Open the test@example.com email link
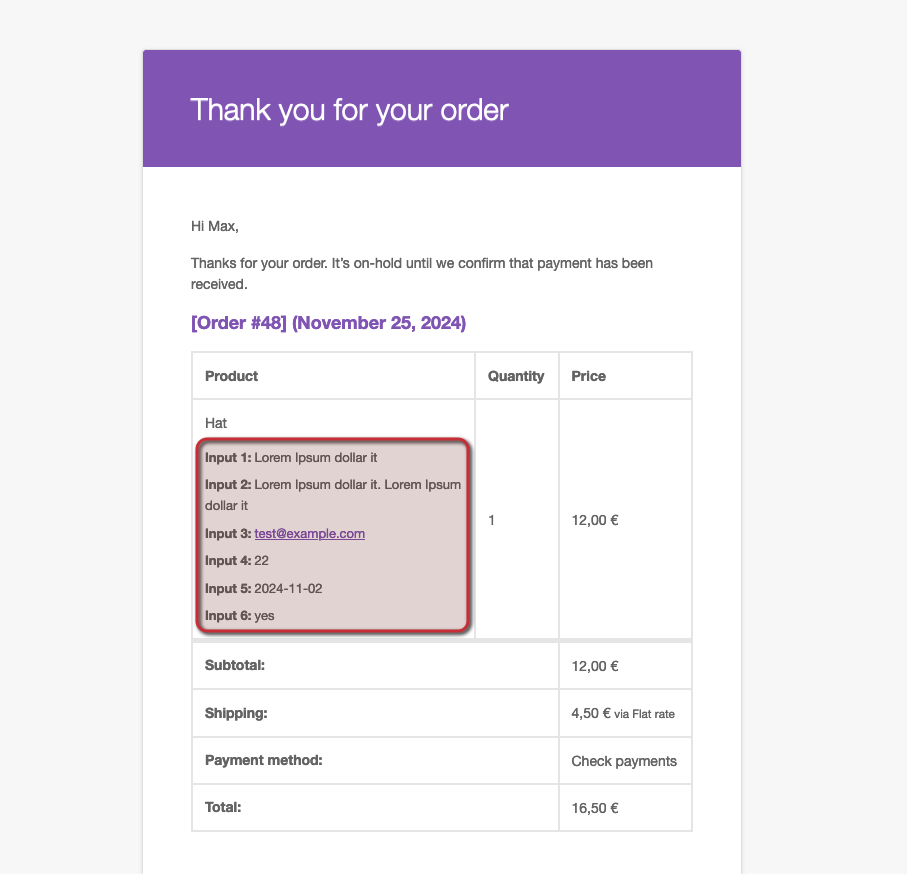The height and width of the screenshot is (874, 908). click(x=309, y=534)
